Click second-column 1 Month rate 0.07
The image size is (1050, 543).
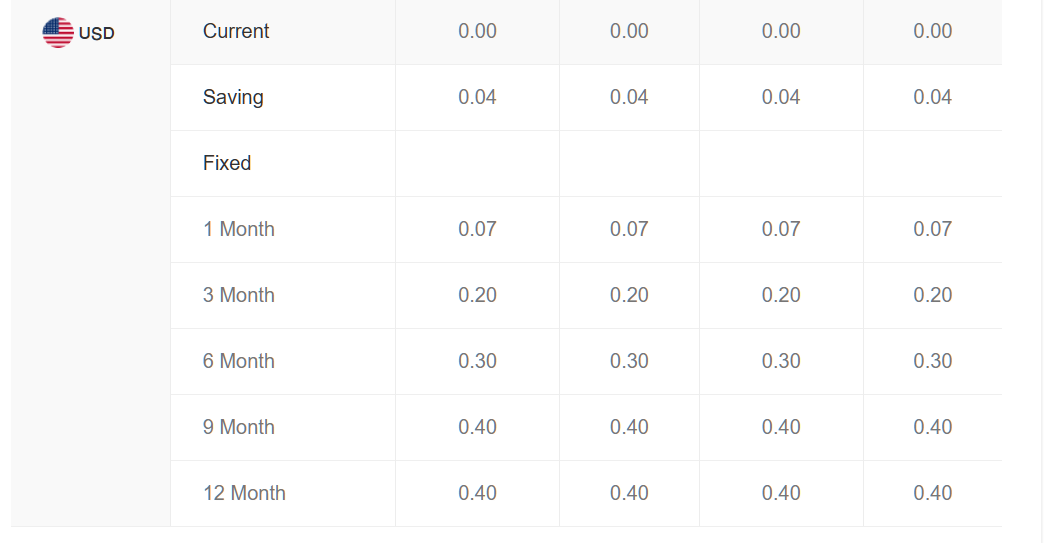point(629,229)
